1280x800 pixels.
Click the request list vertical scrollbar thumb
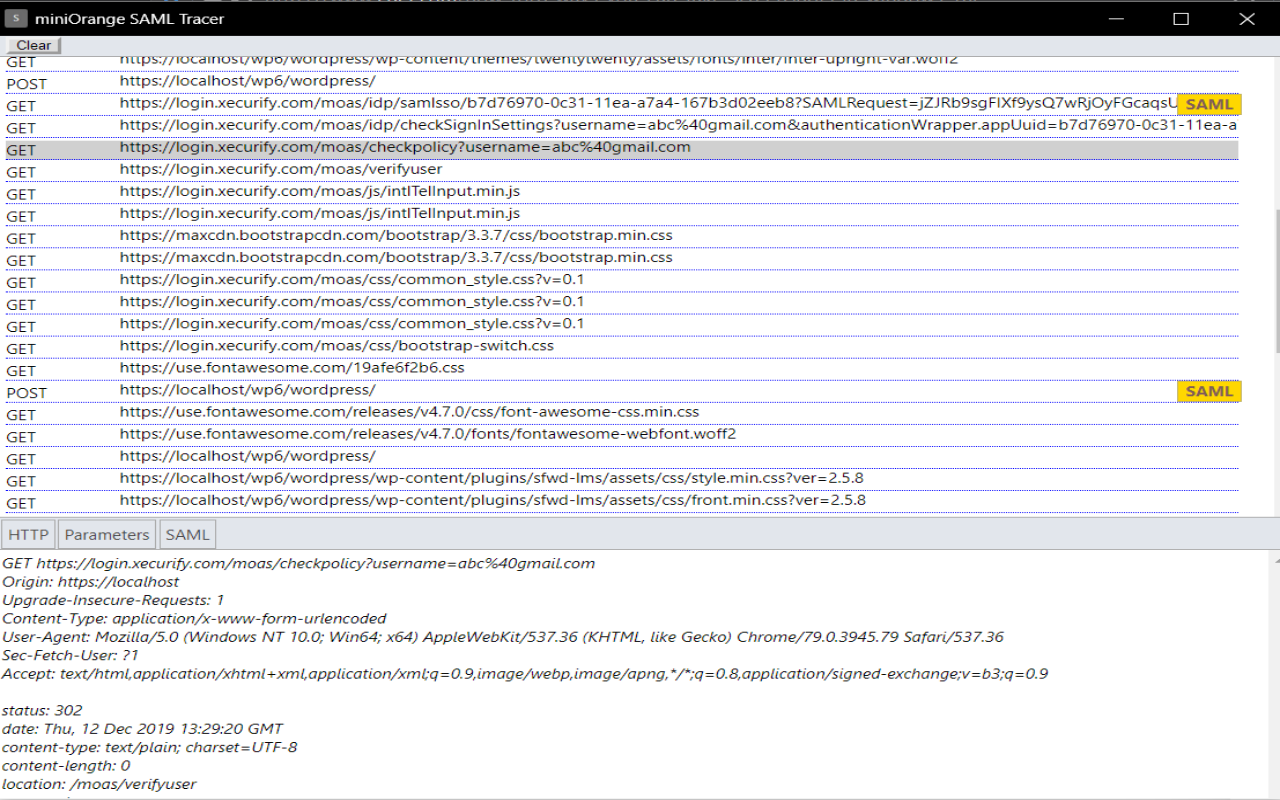click(x=1275, y=282)
